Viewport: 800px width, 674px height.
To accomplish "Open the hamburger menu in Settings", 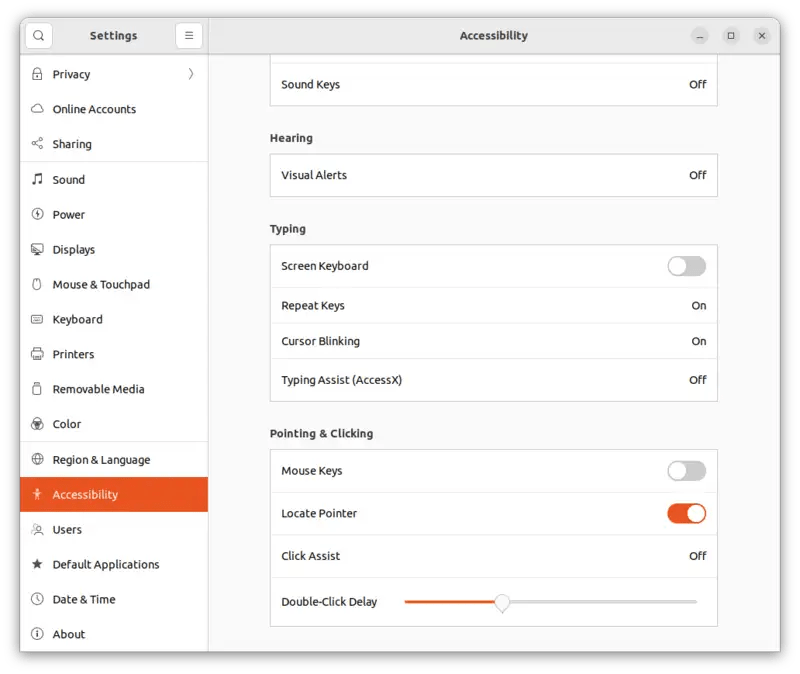I will pyautogui.click(x=188, y=35).
